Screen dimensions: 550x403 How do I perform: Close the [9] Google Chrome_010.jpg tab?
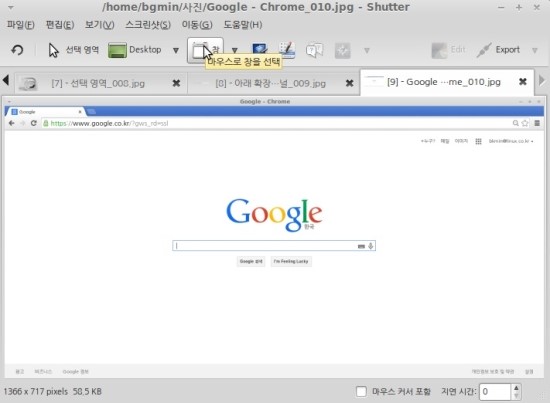pos(523,82)
